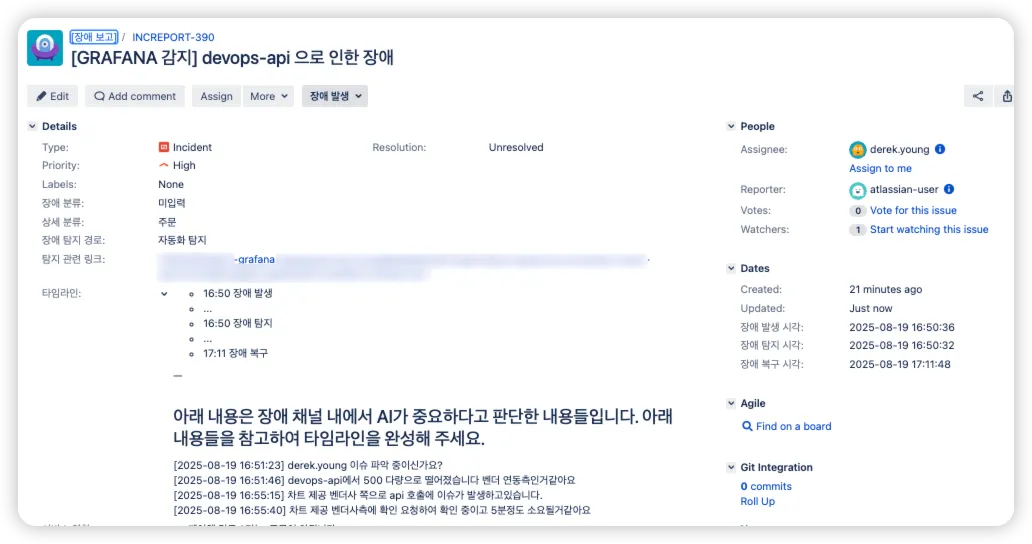This screenshot has width=1032, height=544.
Task: Click the 자동화 탐지 value
Action: point(182,240)
